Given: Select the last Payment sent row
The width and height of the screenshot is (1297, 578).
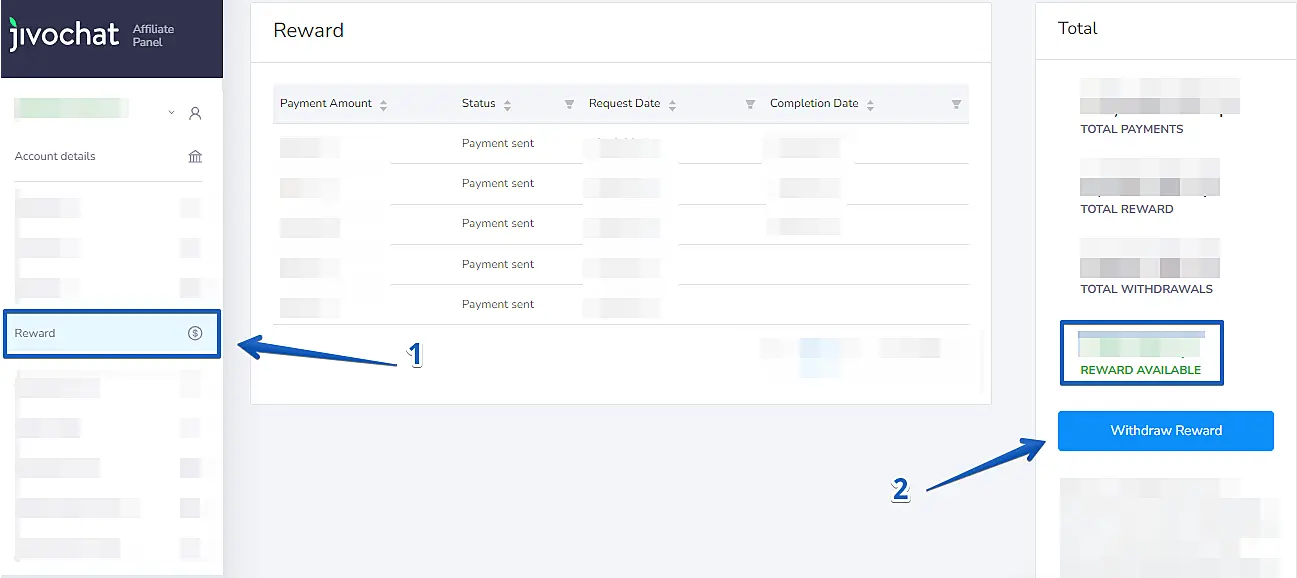Looking at the screenshot, I should pyautogui.click(x=498, y=304).
